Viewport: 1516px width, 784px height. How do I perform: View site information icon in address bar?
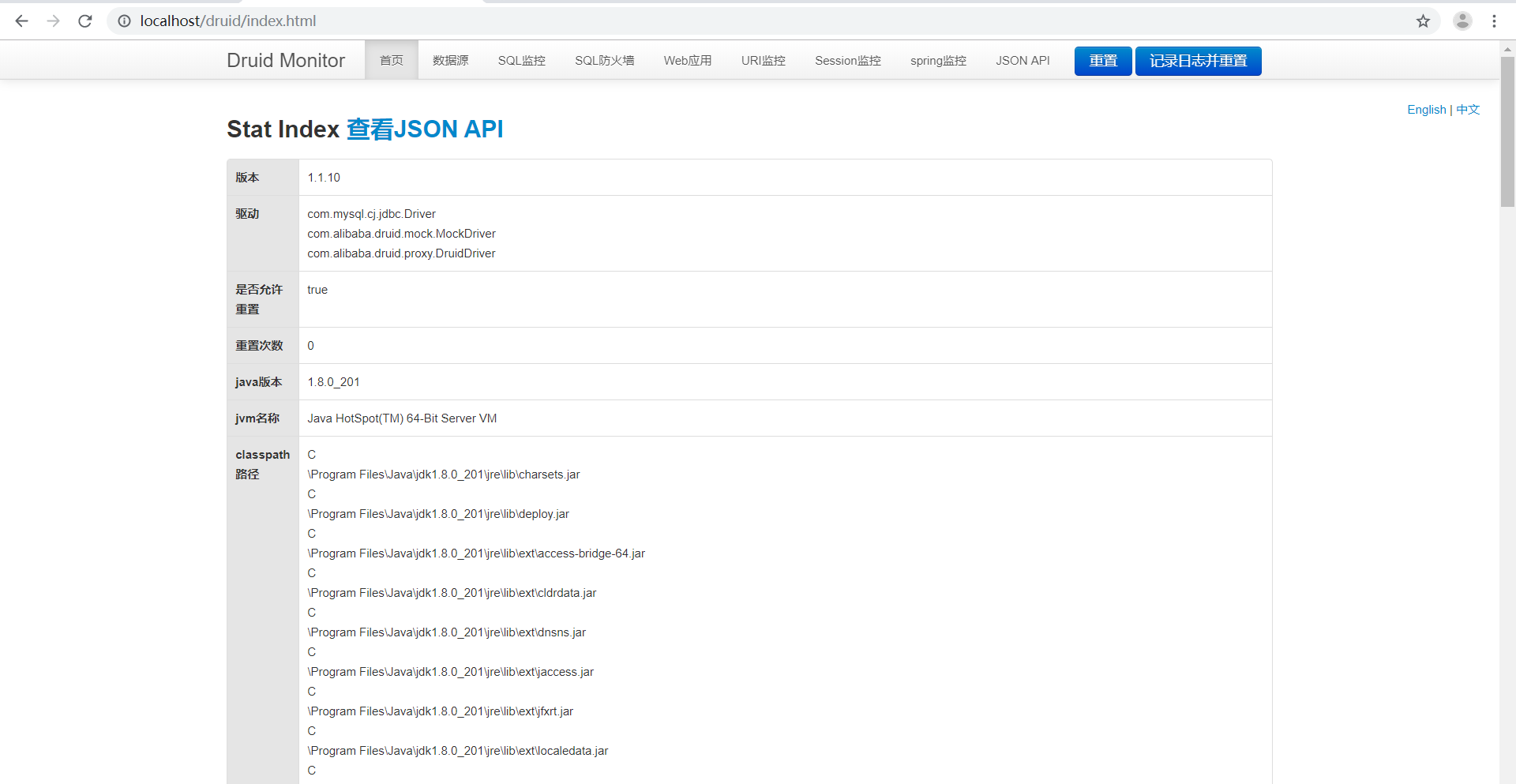pyautogui.click(x=124, y=21)
